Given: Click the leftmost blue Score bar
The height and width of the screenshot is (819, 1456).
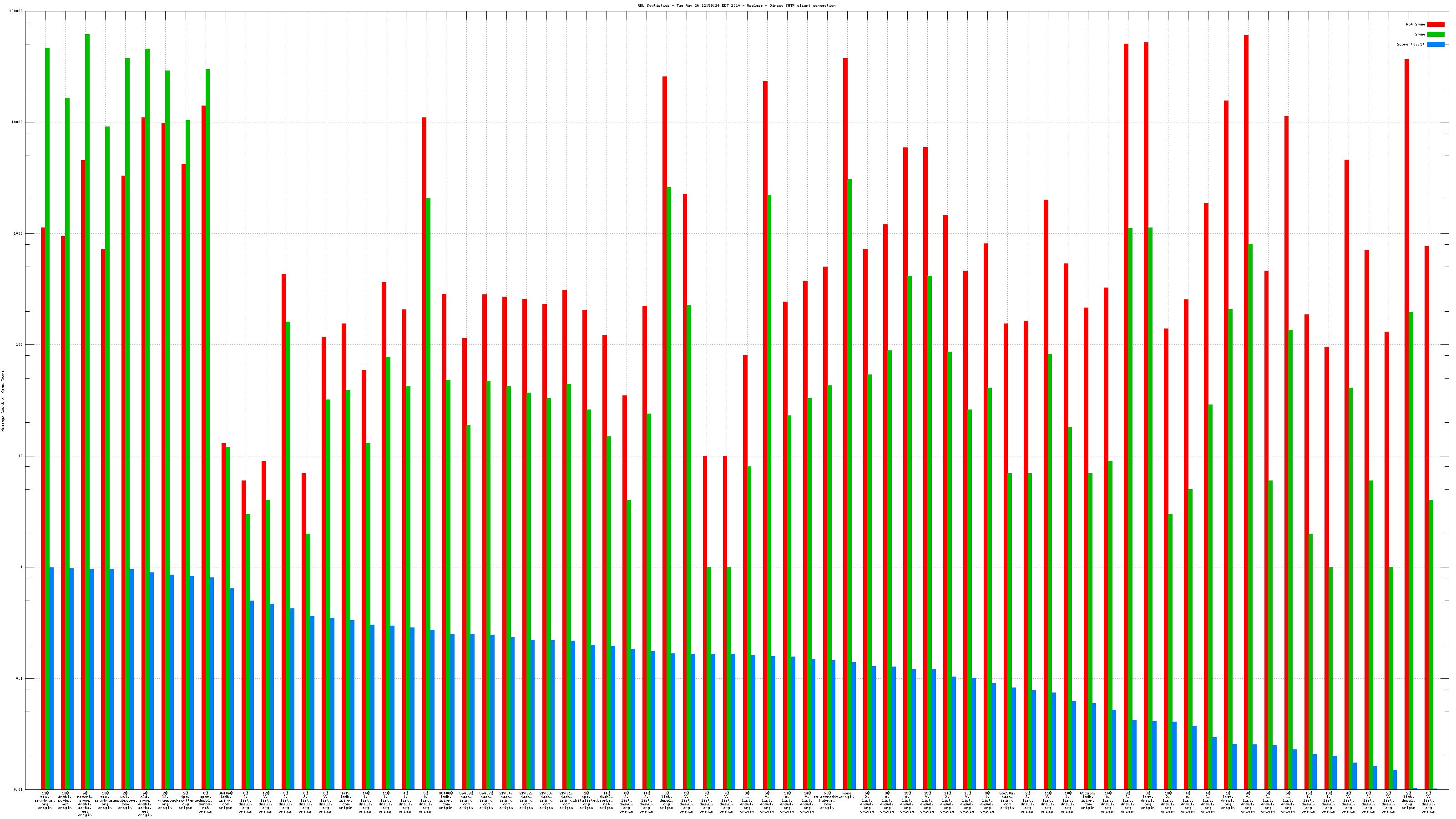Looking at the screenshot, I should pos(51,678).
